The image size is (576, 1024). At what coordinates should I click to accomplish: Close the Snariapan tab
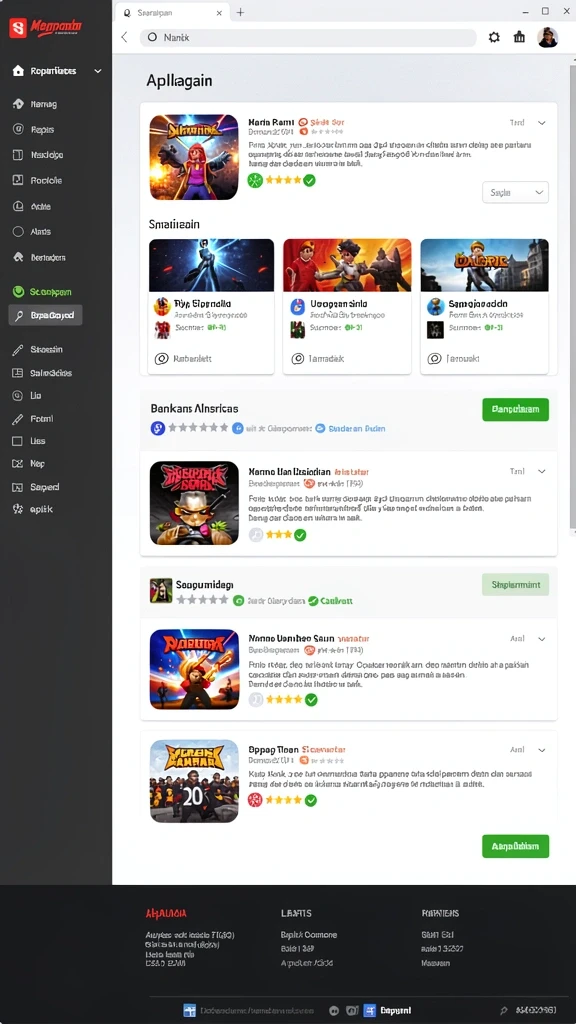coord(219,12)
